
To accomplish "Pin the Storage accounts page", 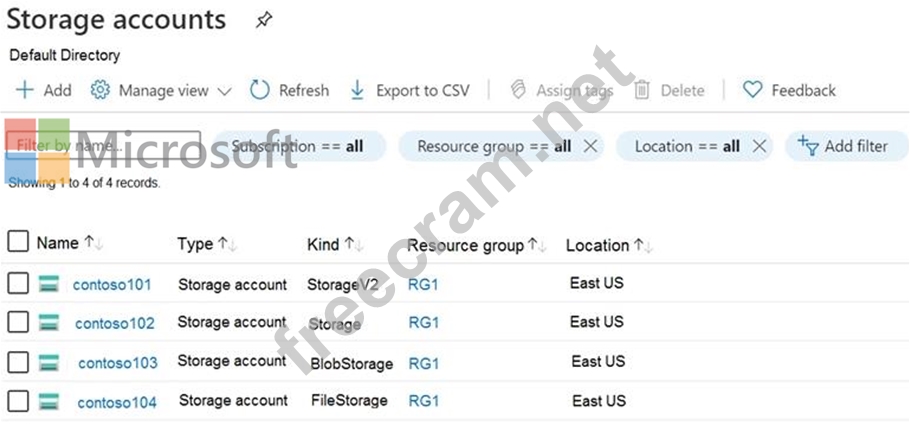I will (264, 21).
